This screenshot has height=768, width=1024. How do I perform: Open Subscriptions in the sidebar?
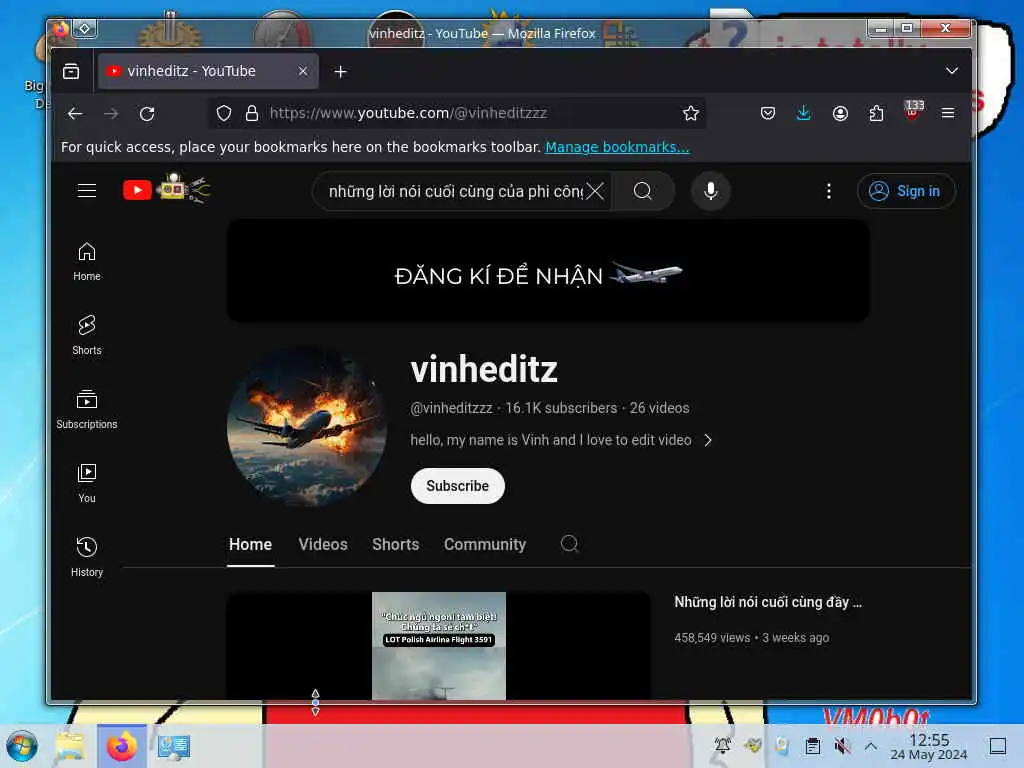coord(87,409)
